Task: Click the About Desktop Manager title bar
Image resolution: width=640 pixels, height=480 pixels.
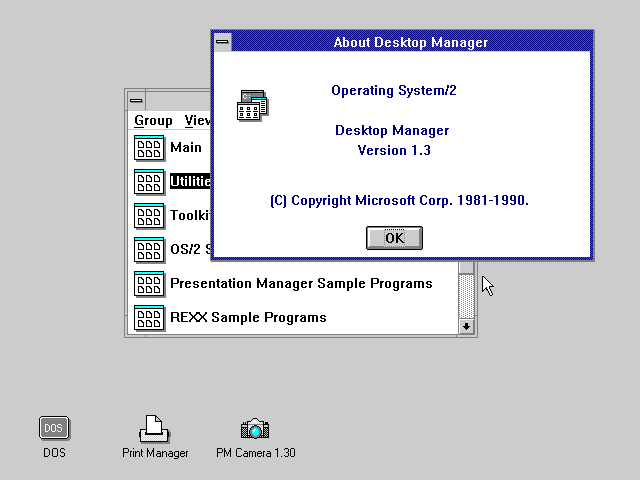Action: (411, 42)
